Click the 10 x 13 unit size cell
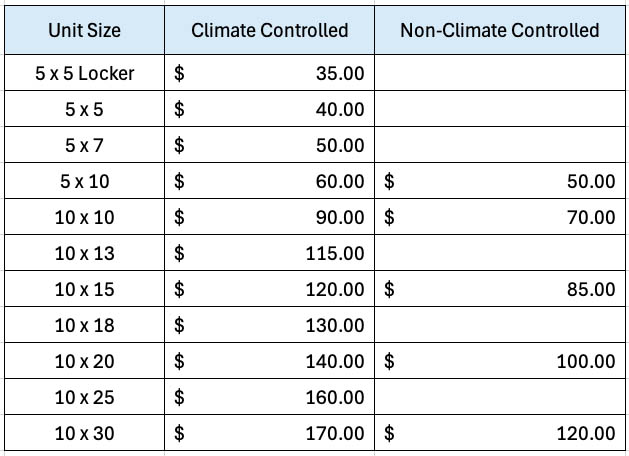 pos(84,253)
